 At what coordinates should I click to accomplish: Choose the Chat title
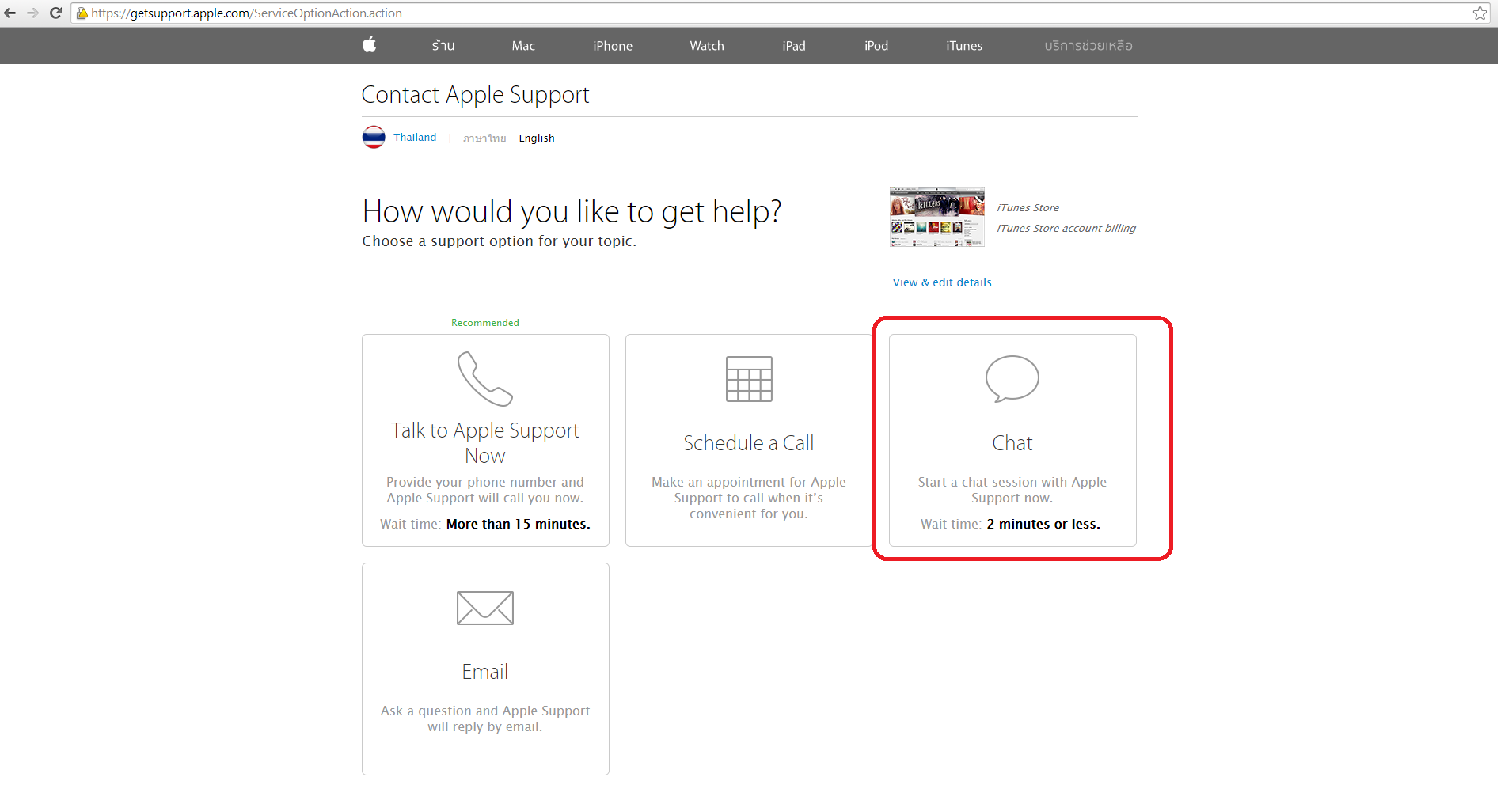pos(1012,443)
